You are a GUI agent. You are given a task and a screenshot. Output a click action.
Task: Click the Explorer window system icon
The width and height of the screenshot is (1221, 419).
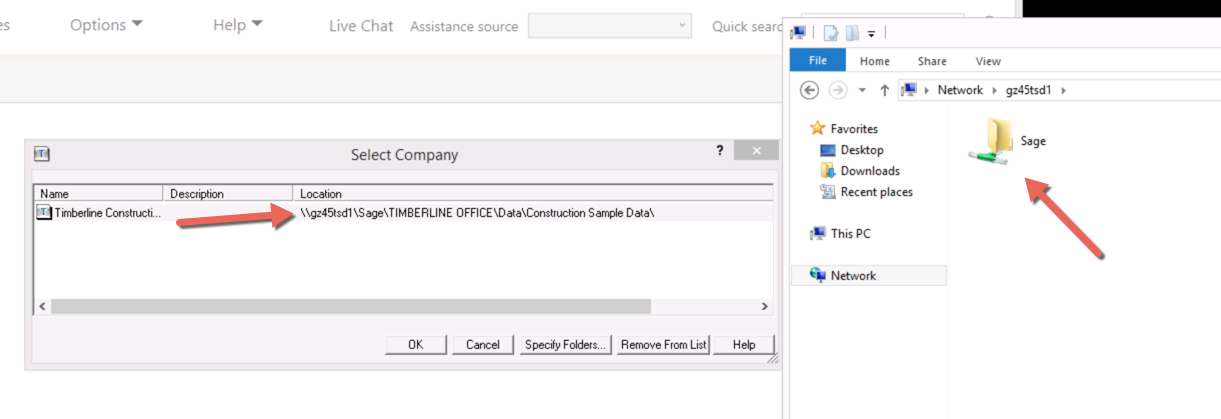(x=799, y=33)
